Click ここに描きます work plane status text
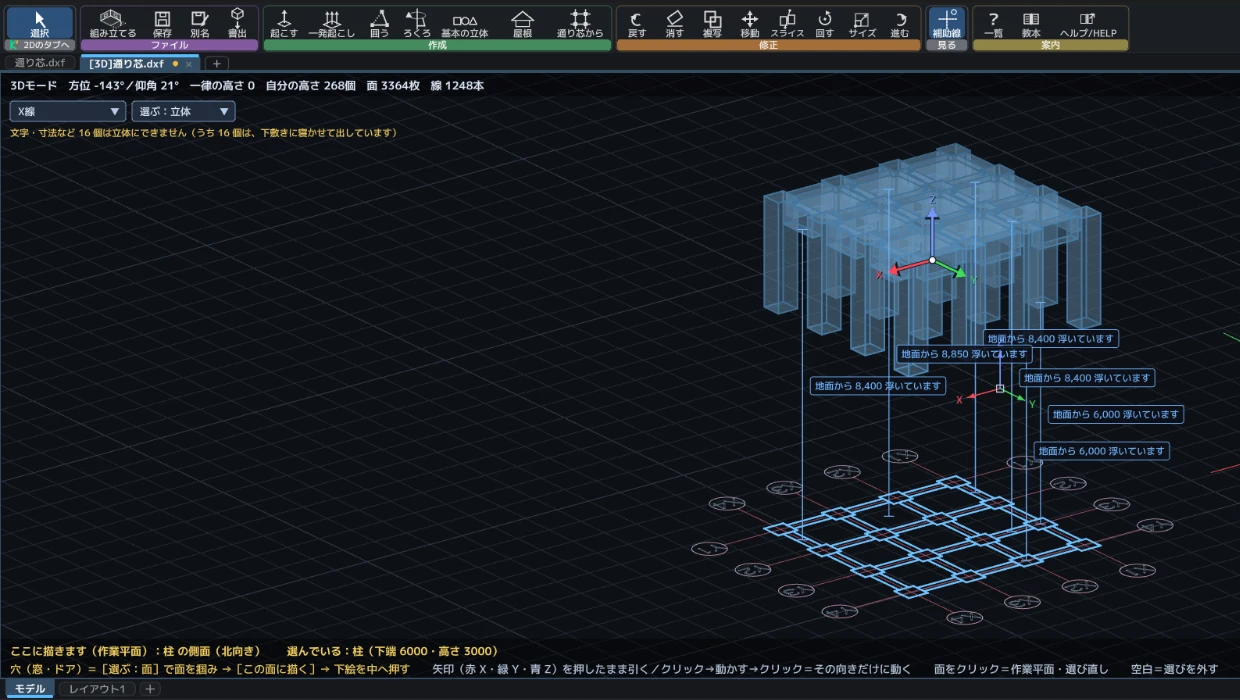1240x700 pixels. click(136, 651)
